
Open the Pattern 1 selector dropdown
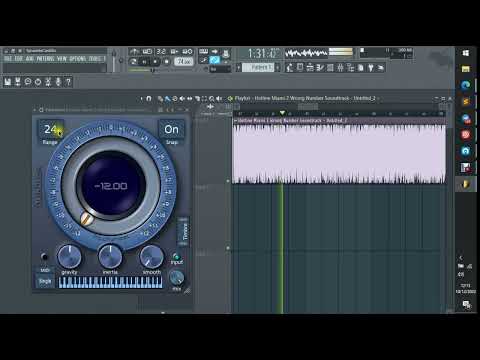259,67
